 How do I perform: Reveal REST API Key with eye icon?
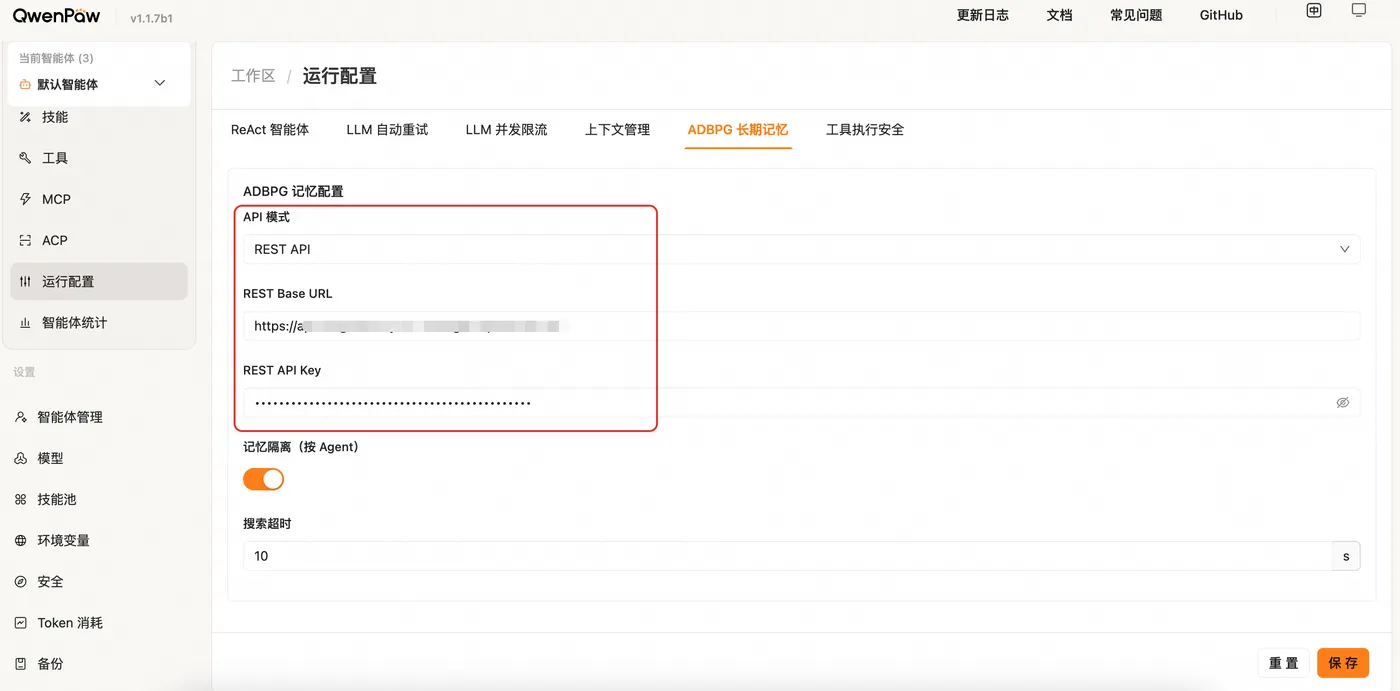(1342, 403)
